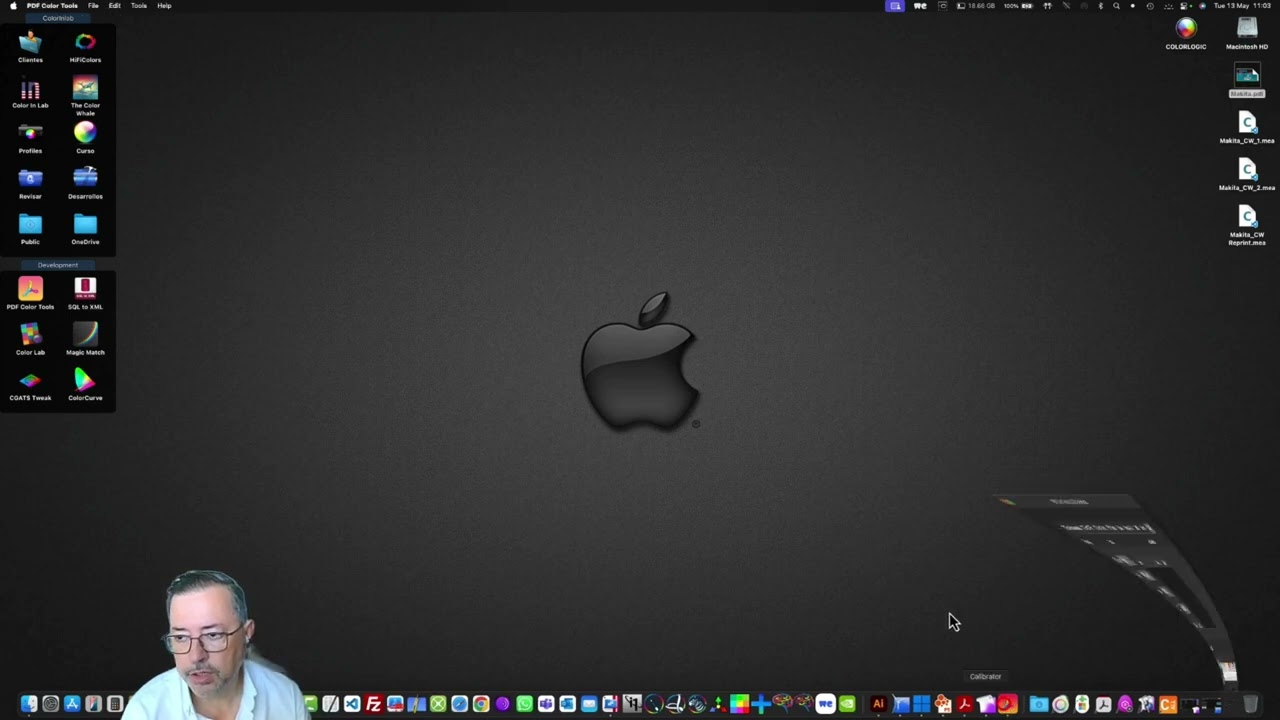This screenshot has height=720, width=1280.
Task: Open the Help menu
Action: pyautogui.click(x=164, y=6)
